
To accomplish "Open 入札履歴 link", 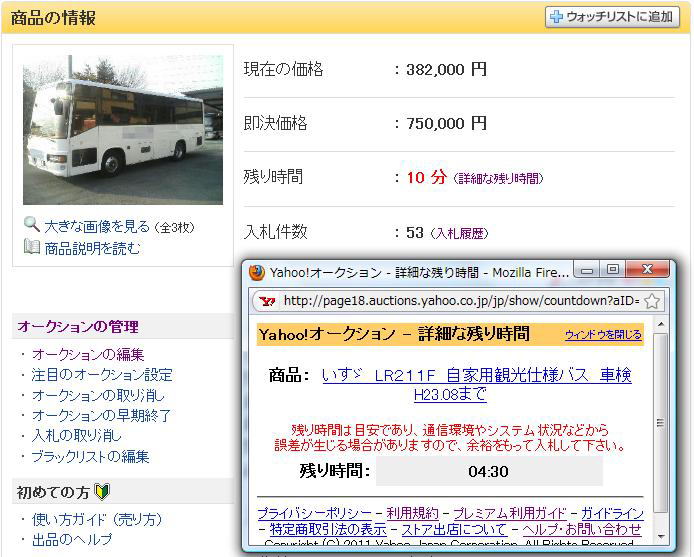I will pos(459,233).
